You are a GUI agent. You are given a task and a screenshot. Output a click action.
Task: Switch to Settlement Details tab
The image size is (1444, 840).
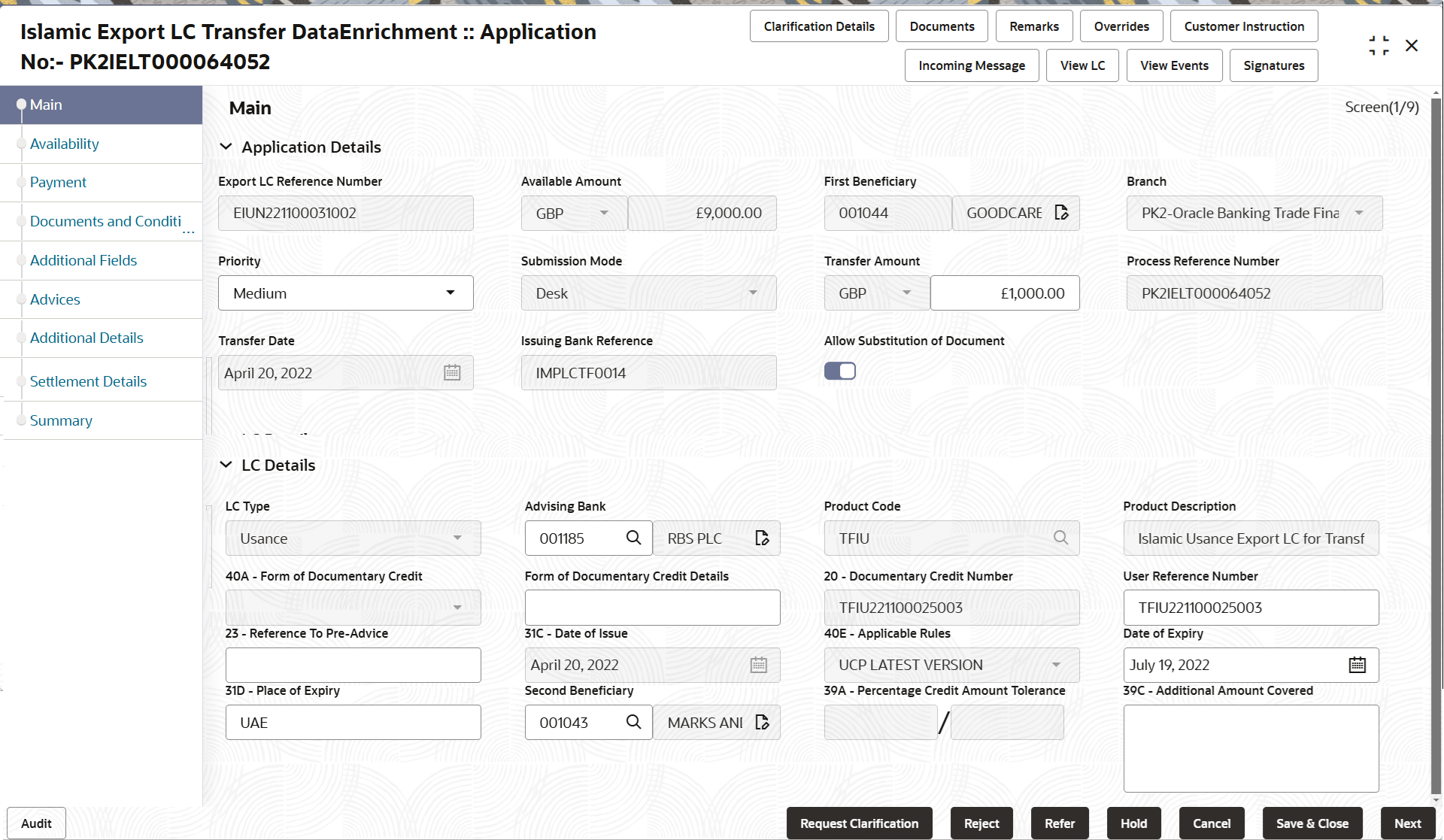tap(88, 381)
